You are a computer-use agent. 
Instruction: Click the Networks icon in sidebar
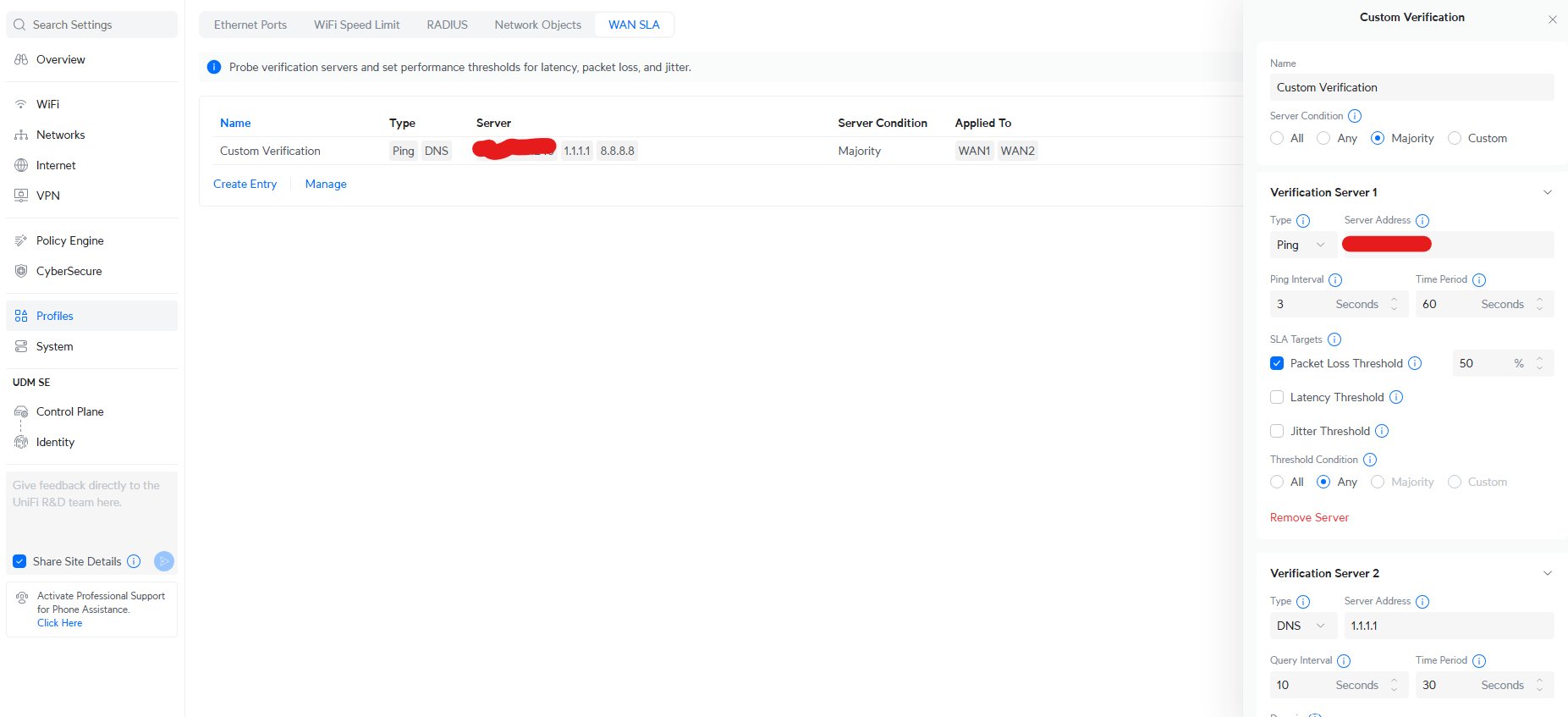(x=21, y=135)
